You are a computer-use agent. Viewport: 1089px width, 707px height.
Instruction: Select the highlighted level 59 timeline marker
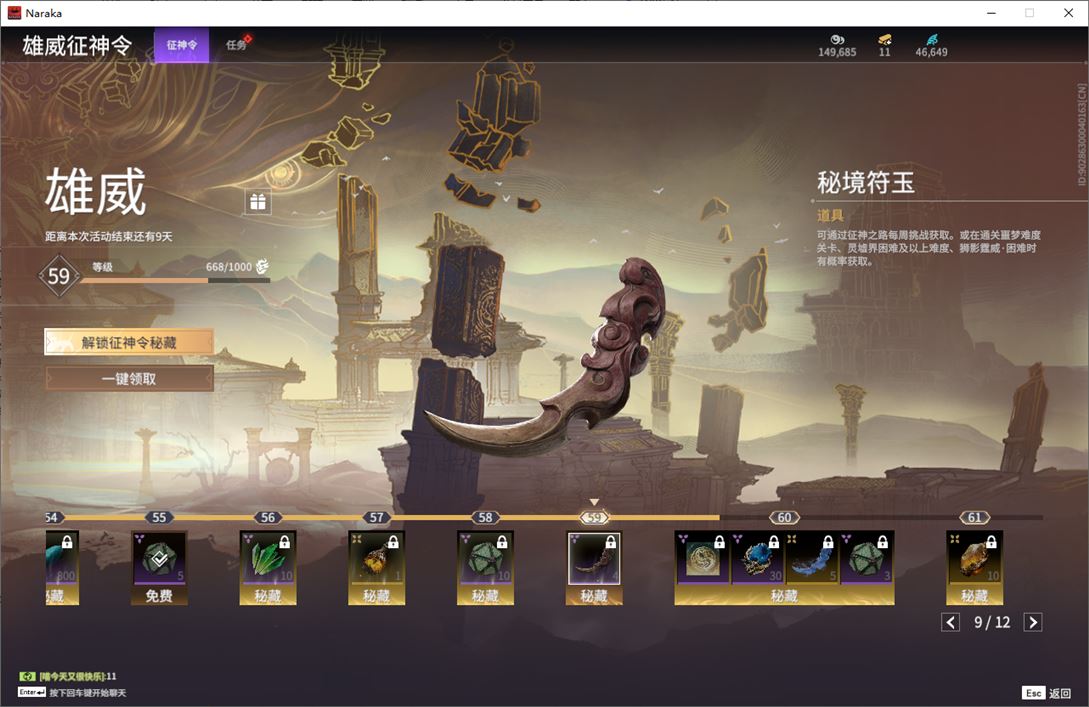tap(594, 517)
